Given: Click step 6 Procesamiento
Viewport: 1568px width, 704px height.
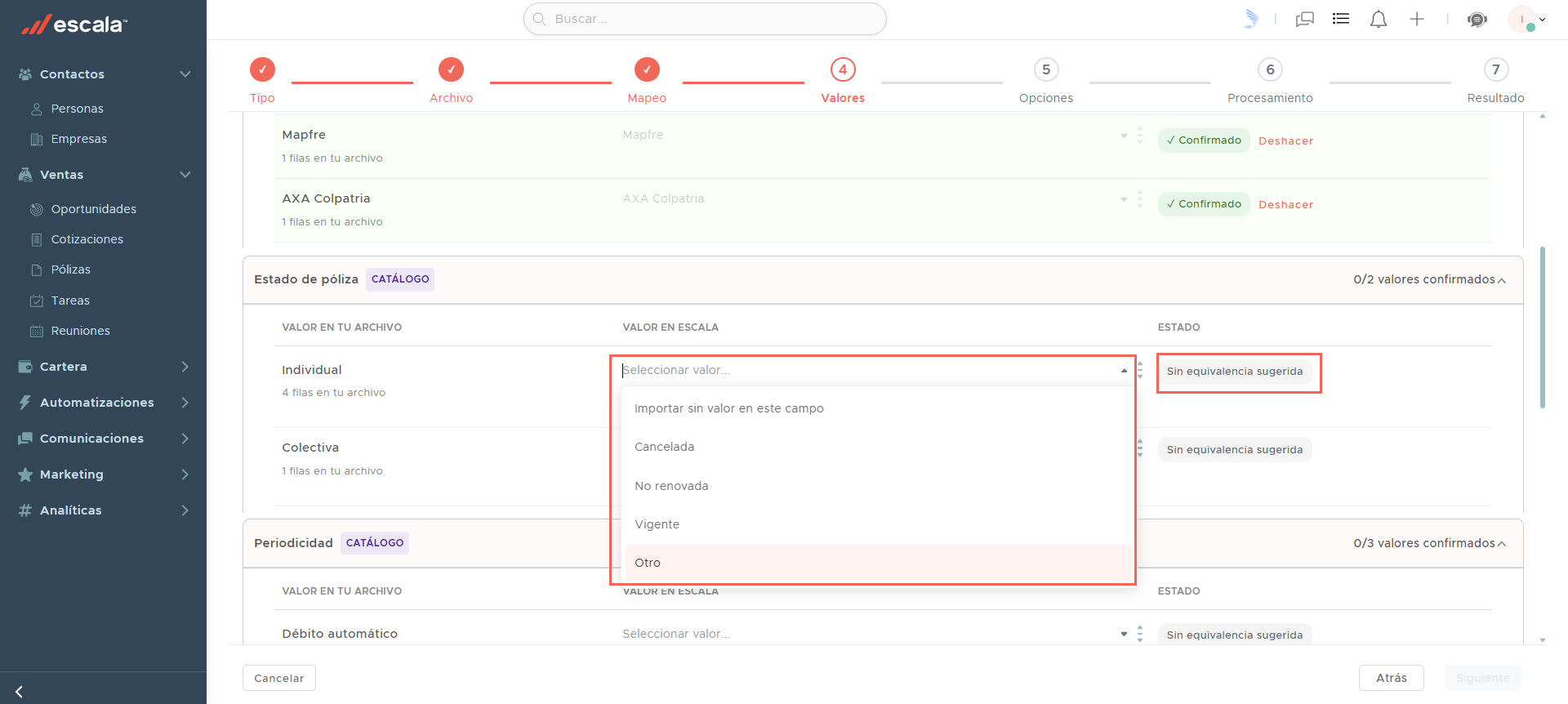Looking at the screenshot, I should click(x=1270, y=80).
